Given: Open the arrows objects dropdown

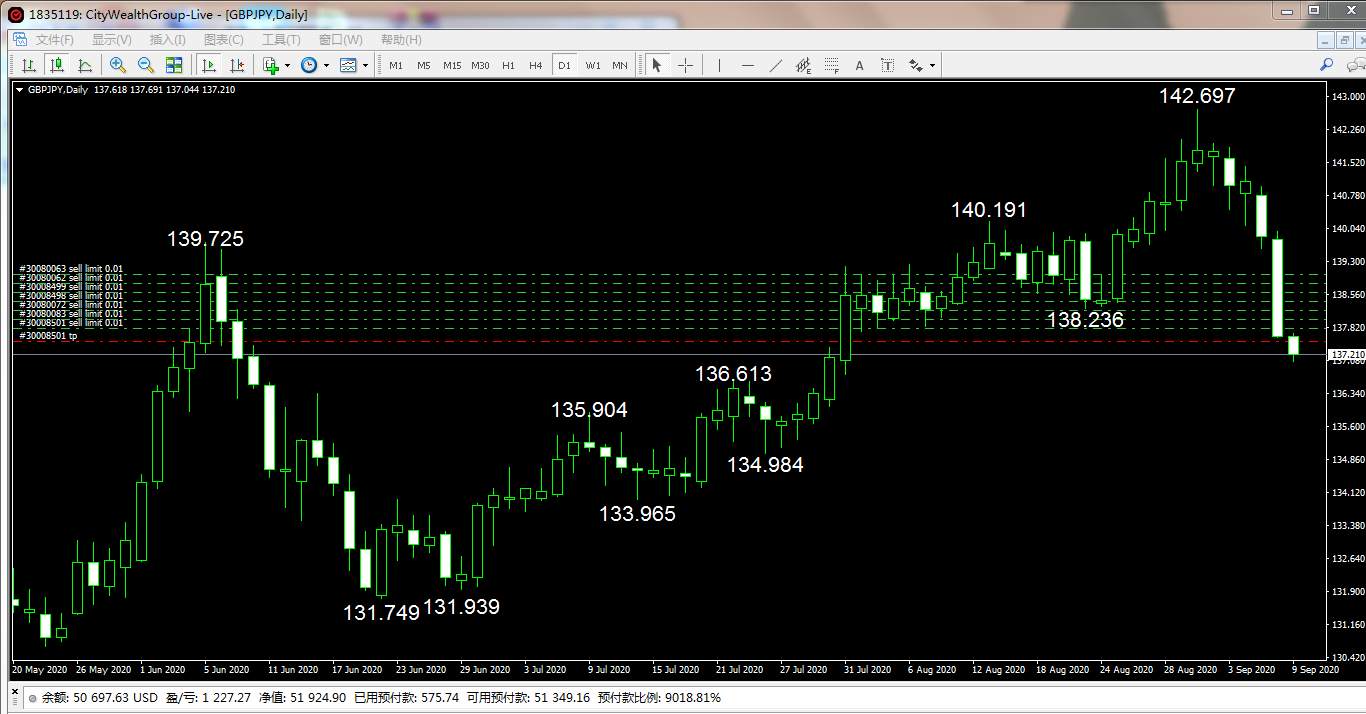Looking at the screenshot, I should point(932,65).
